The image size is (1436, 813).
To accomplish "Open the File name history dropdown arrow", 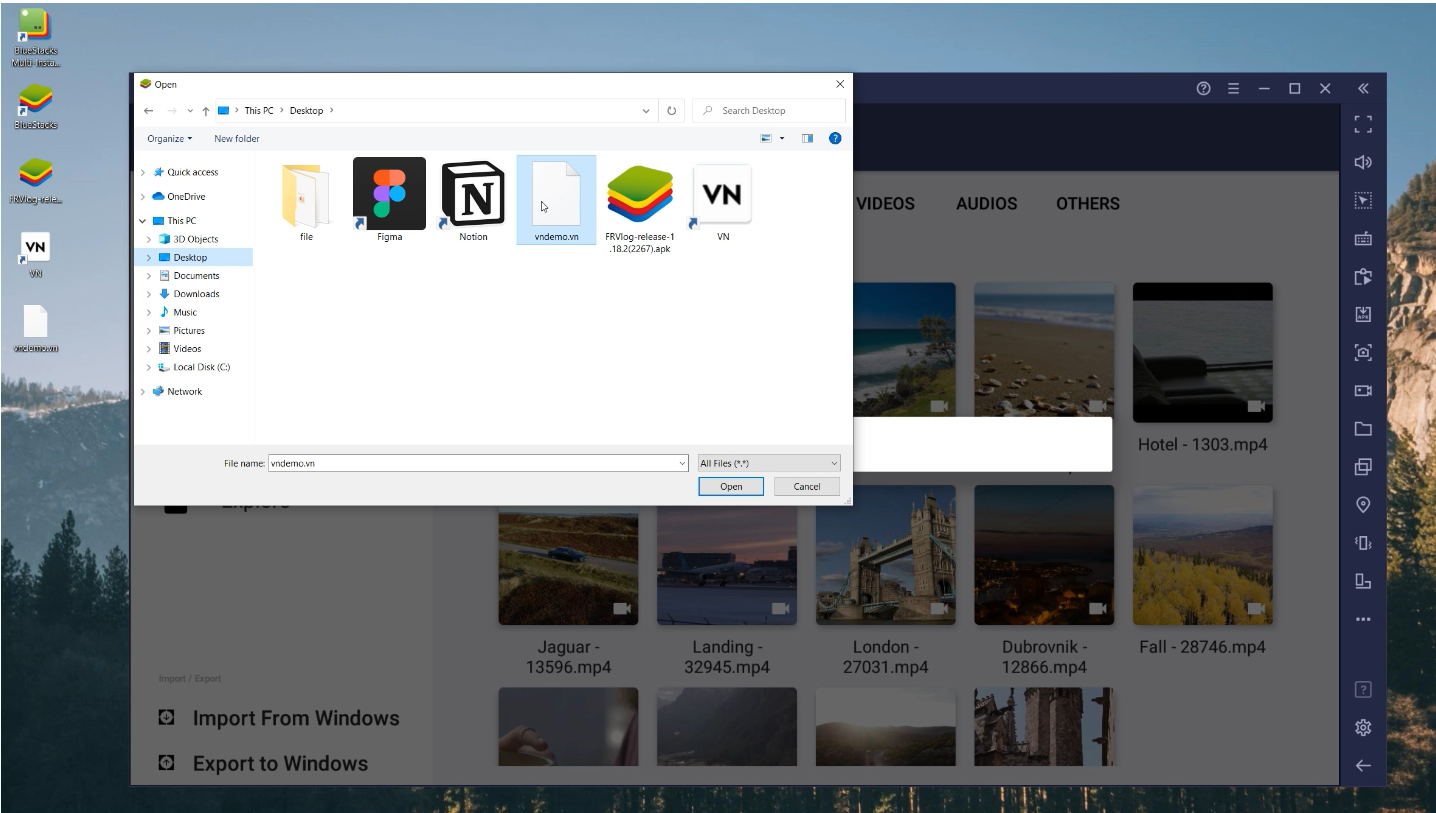I will pos(683,463).
